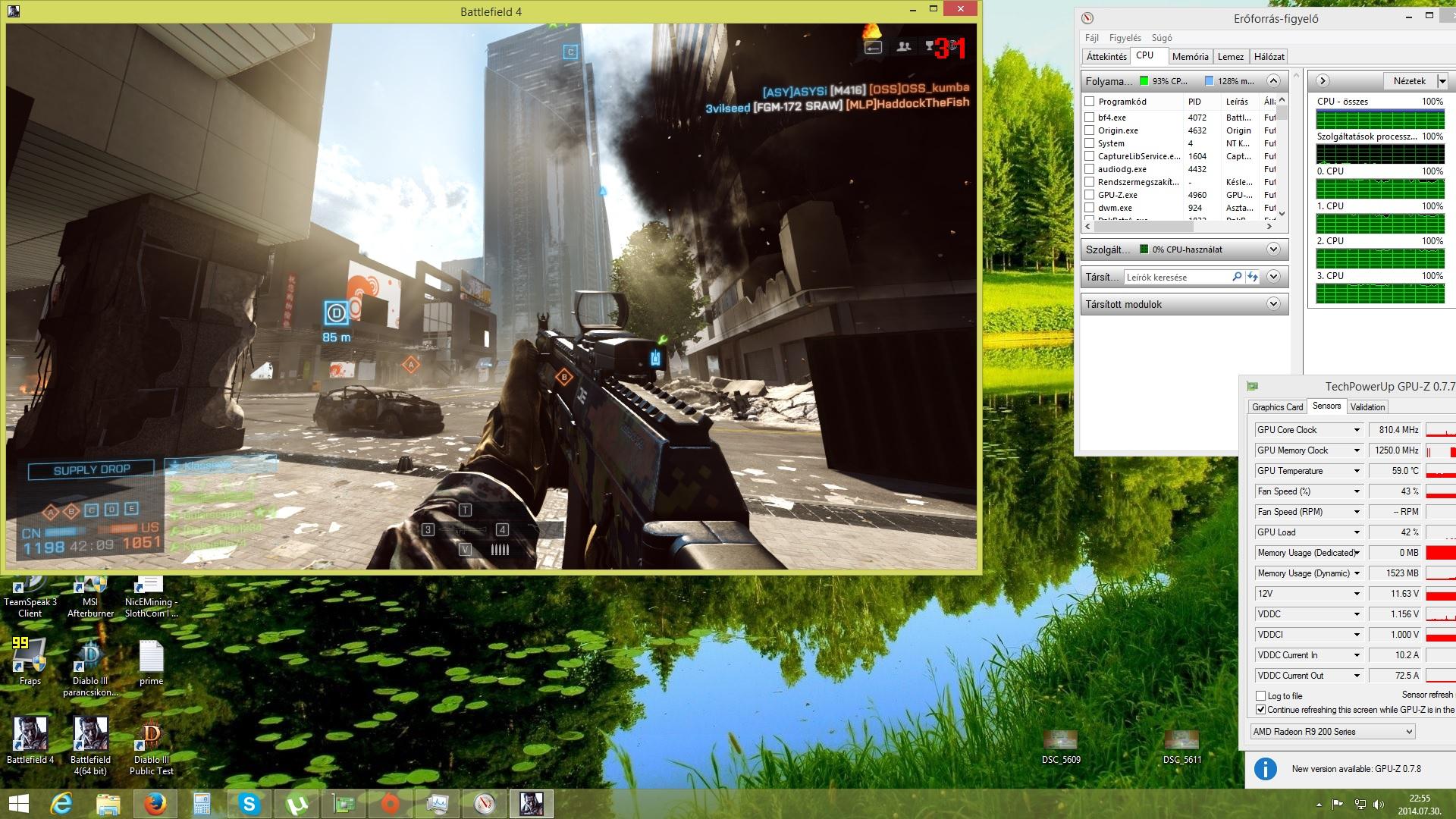Switch to GPU-Z taskbar button
The width and height of the screenshot is (1456, 819).
tap(344, 804)
